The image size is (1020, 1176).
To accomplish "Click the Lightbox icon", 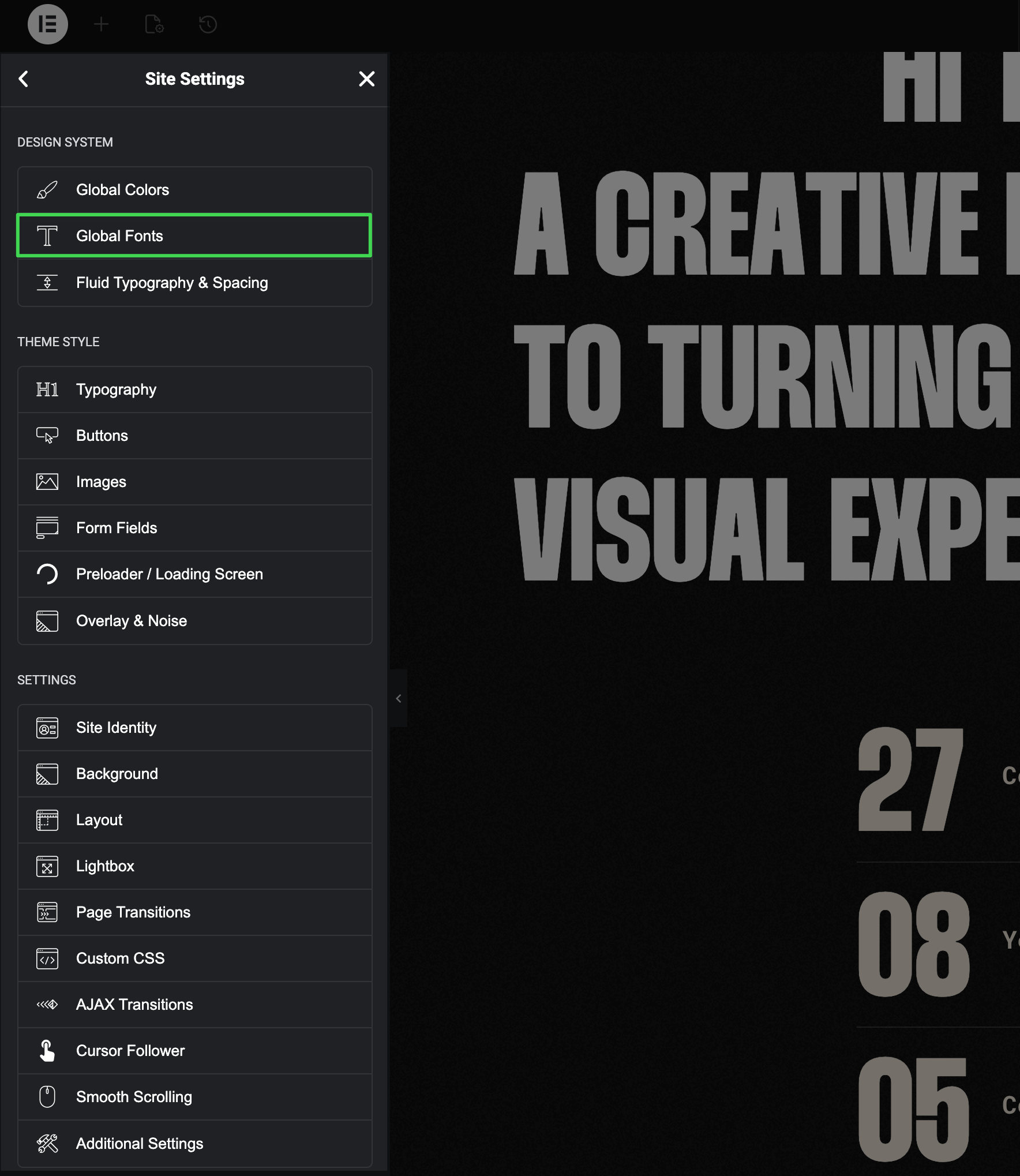I will 47,866.
